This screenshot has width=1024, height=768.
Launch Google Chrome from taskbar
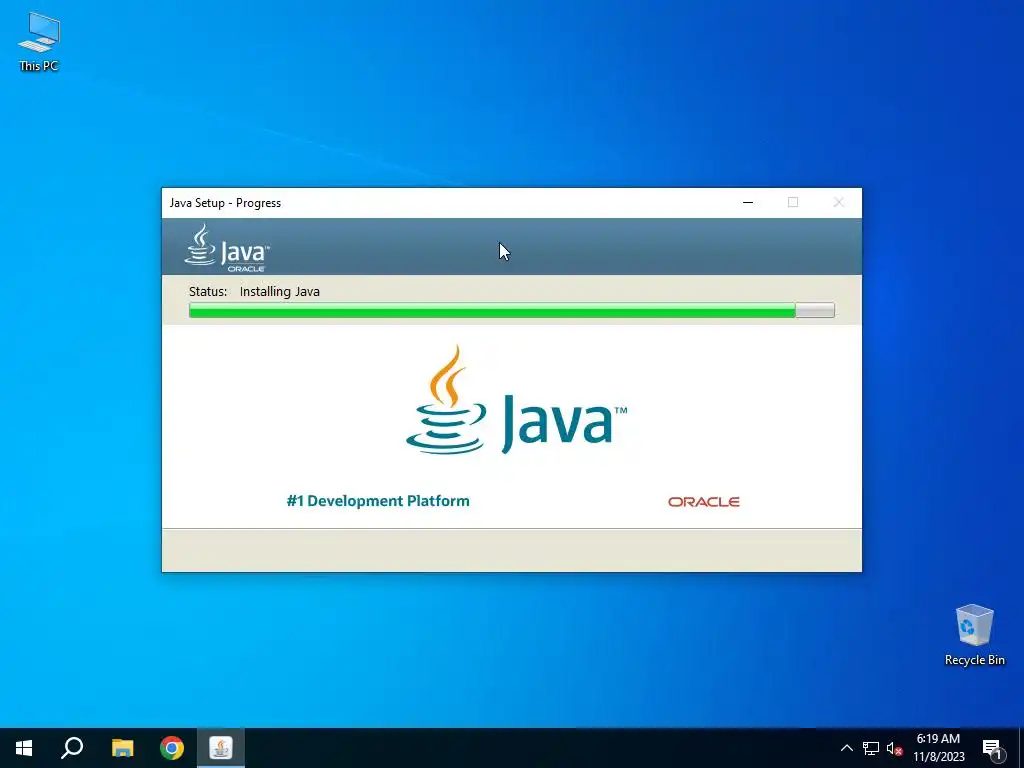(x=172, y=748)
